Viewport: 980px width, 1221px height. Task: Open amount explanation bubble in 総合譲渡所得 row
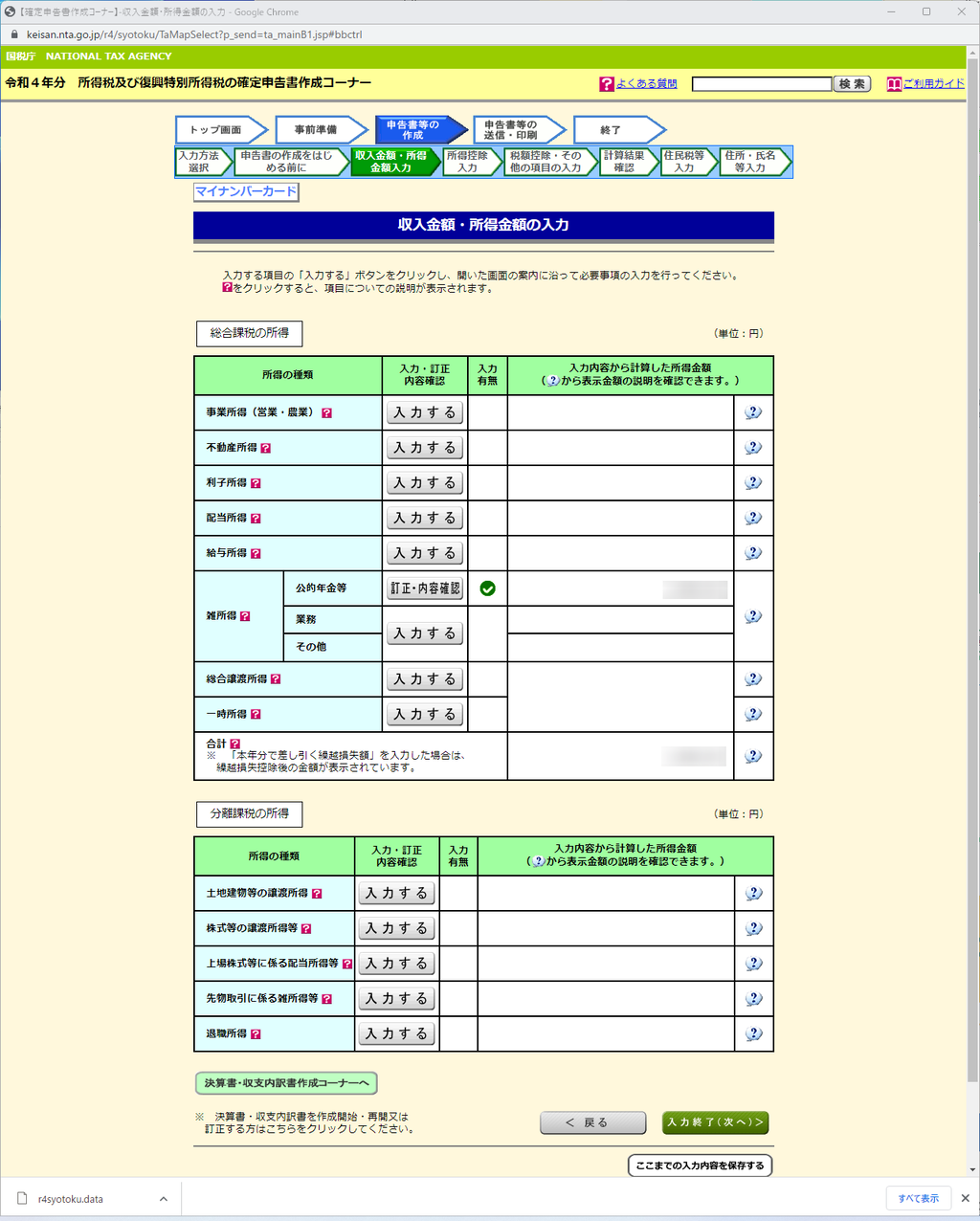[x=753, y=679]
